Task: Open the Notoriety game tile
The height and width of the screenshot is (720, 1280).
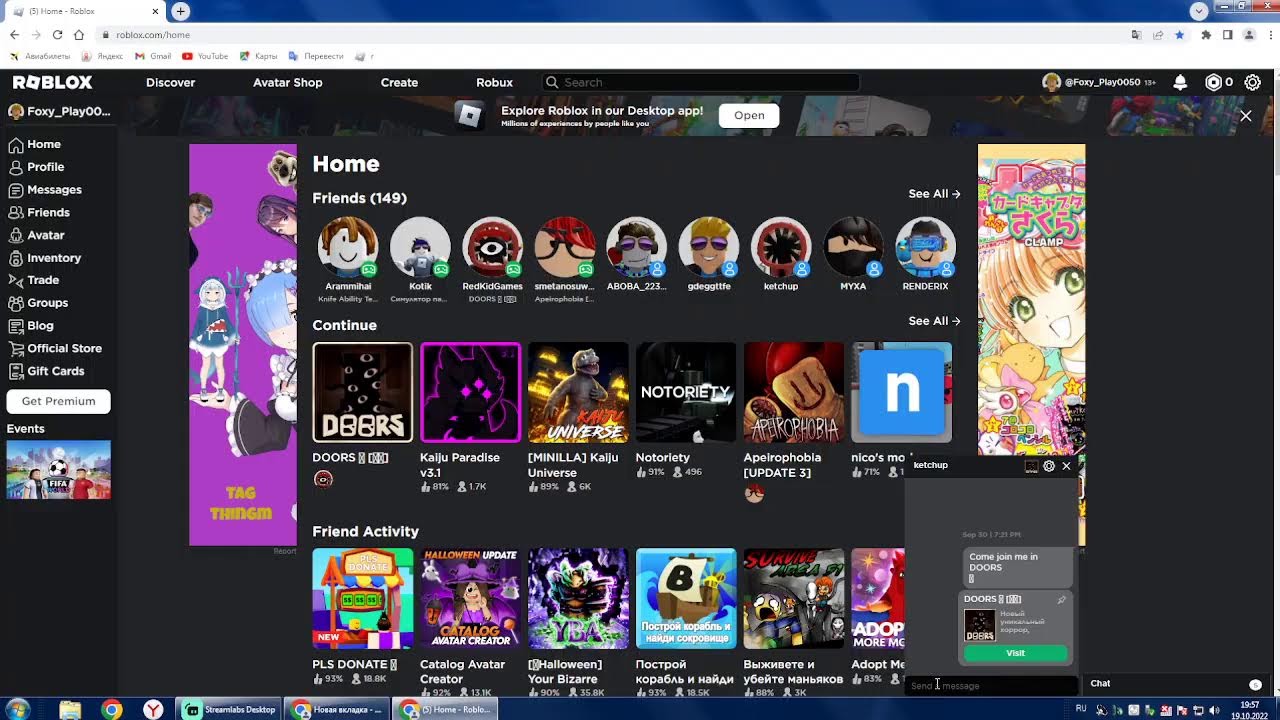Action: click(686, 392)
